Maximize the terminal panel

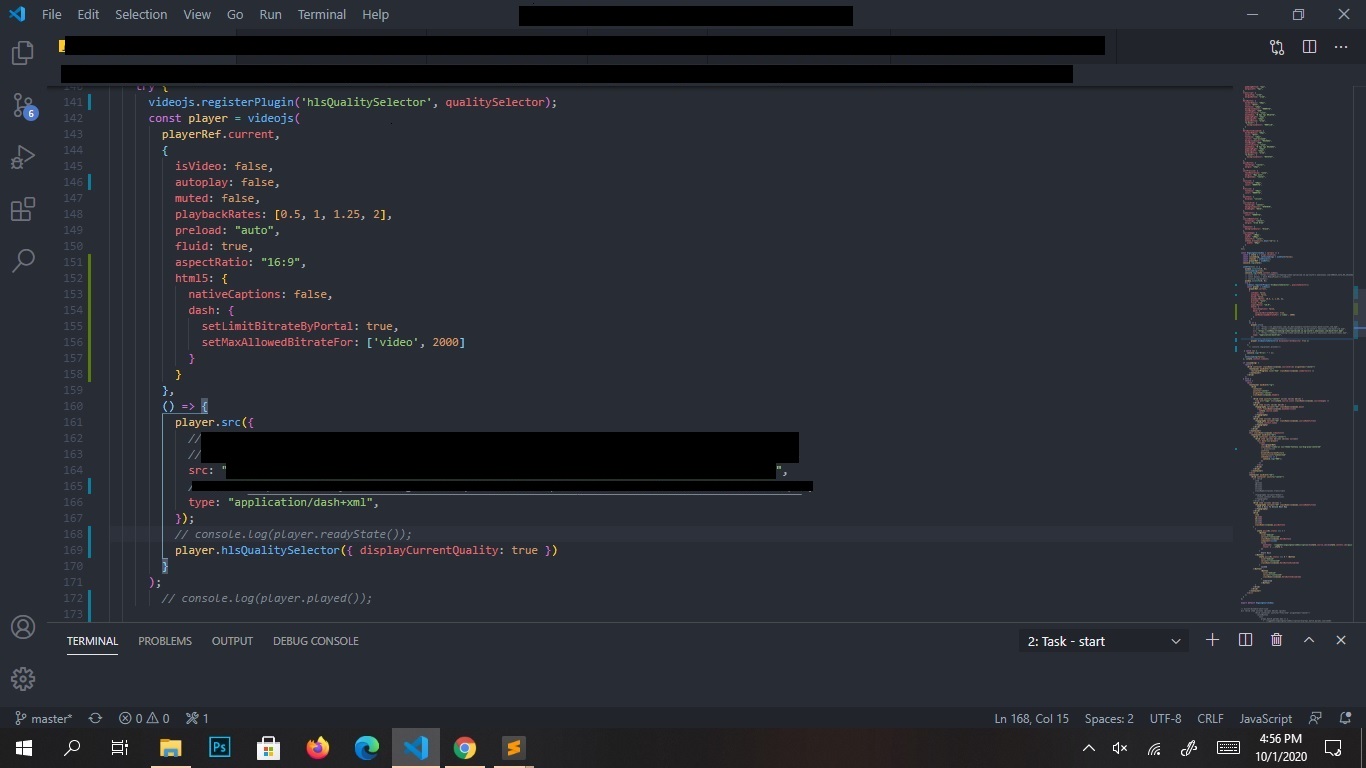coord(1308,640)
